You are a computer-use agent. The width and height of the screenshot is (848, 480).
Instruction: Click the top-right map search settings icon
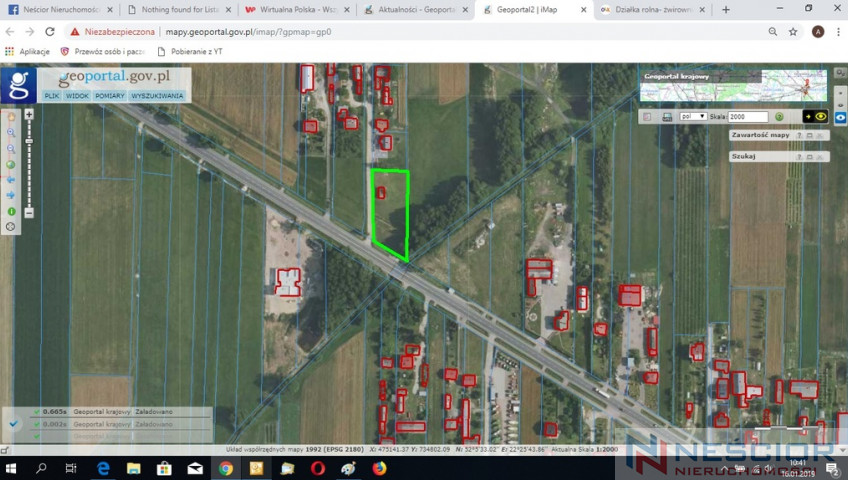(840, 72)
